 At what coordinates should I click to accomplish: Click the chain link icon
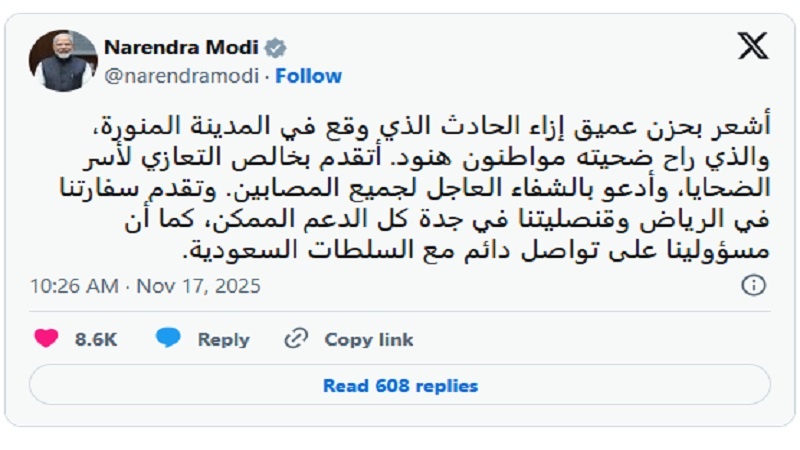pos(296,339)
